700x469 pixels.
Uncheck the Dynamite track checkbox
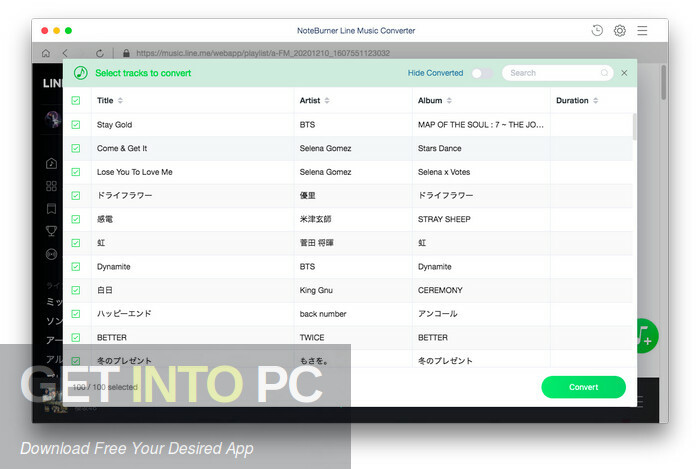tap(76, 266)
